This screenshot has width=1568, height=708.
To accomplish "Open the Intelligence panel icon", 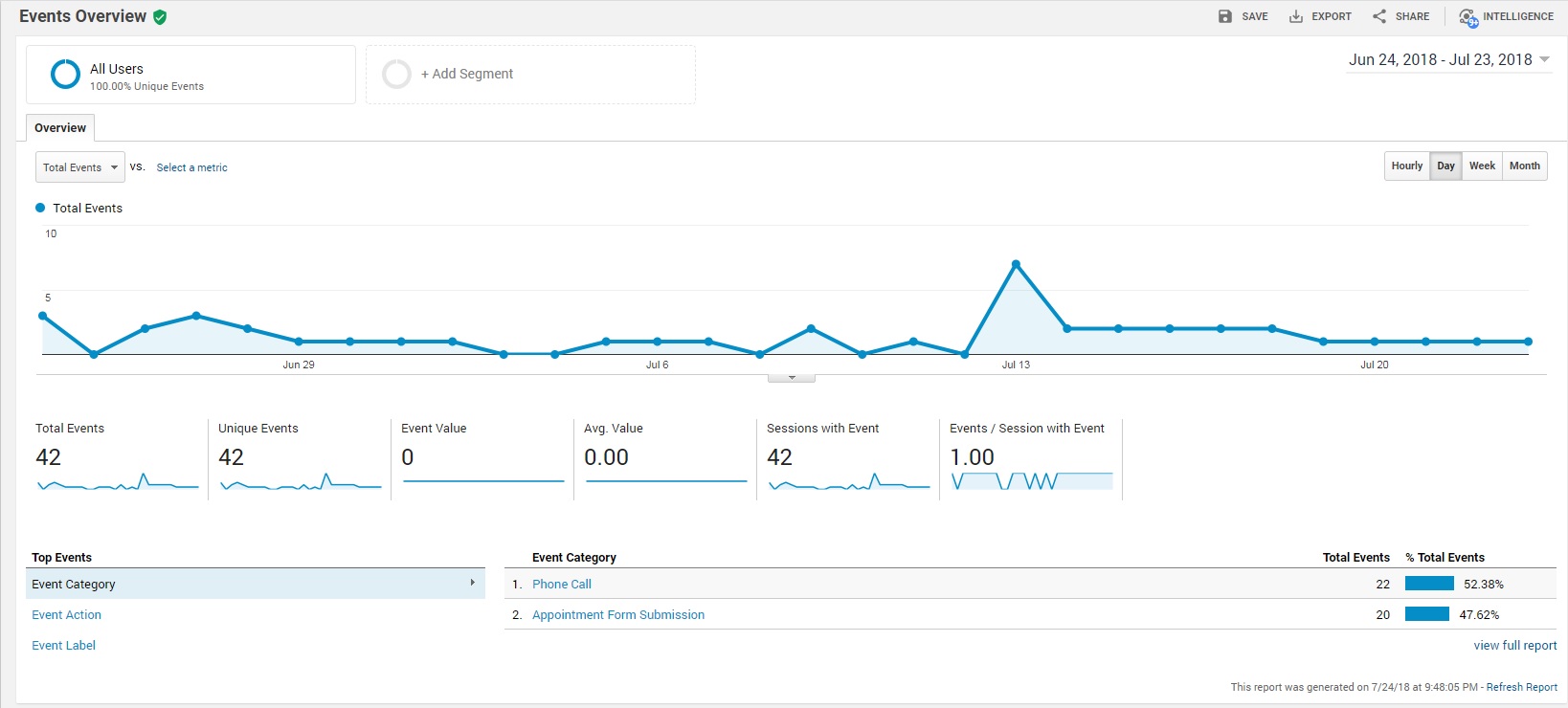I will (1468, 17).
